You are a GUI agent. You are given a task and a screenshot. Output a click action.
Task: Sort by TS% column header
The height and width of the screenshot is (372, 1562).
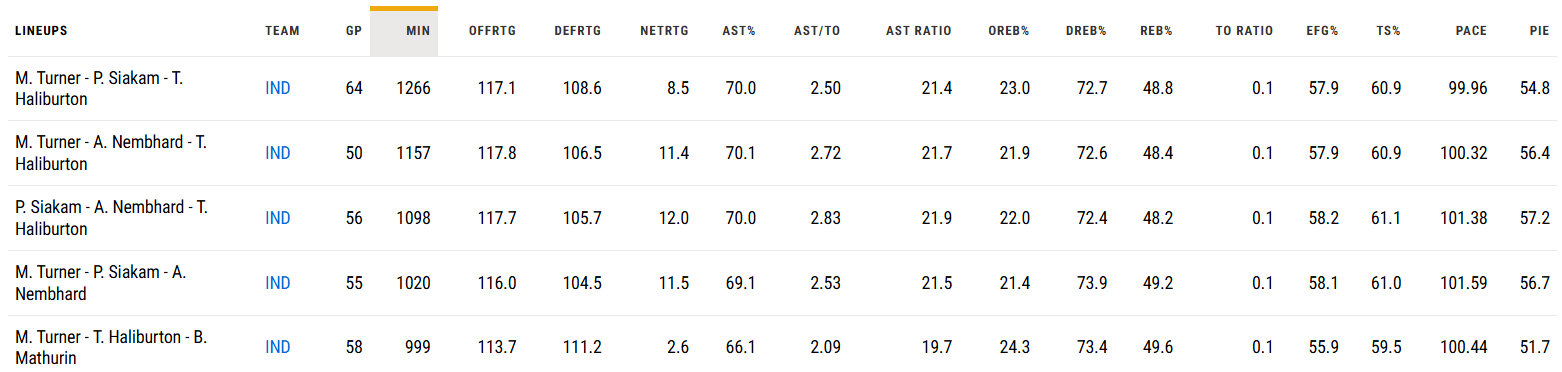1388,31
